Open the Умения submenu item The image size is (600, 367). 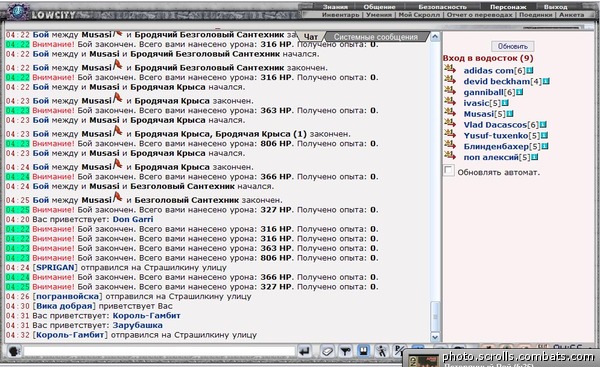[x=379, y=15]
